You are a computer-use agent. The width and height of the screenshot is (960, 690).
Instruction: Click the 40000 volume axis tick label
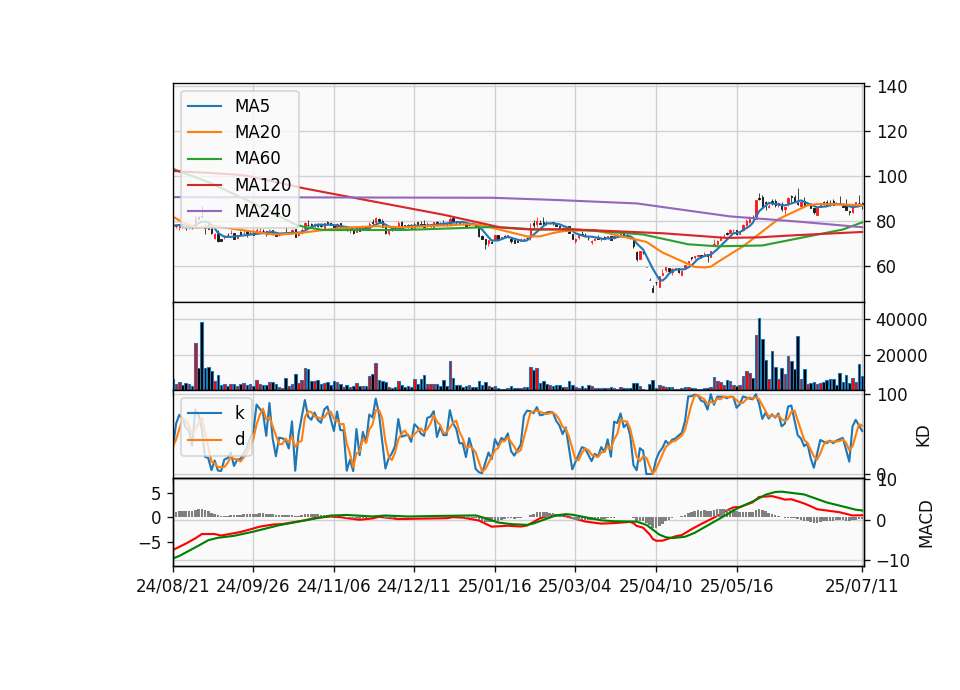[902, 320]
